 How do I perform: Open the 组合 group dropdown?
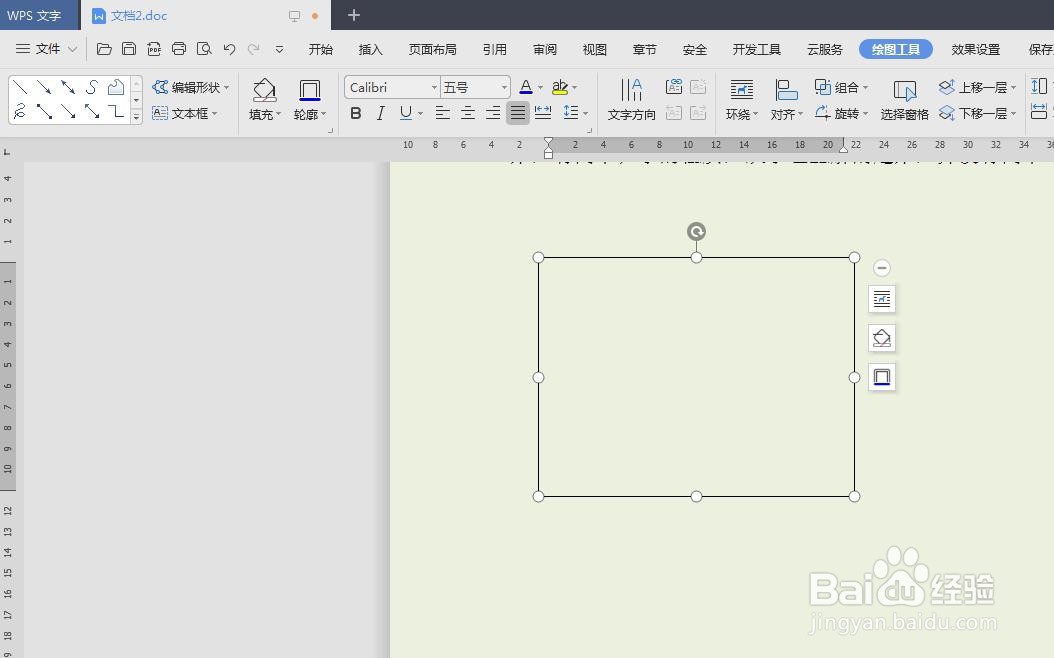coord(842,87)
